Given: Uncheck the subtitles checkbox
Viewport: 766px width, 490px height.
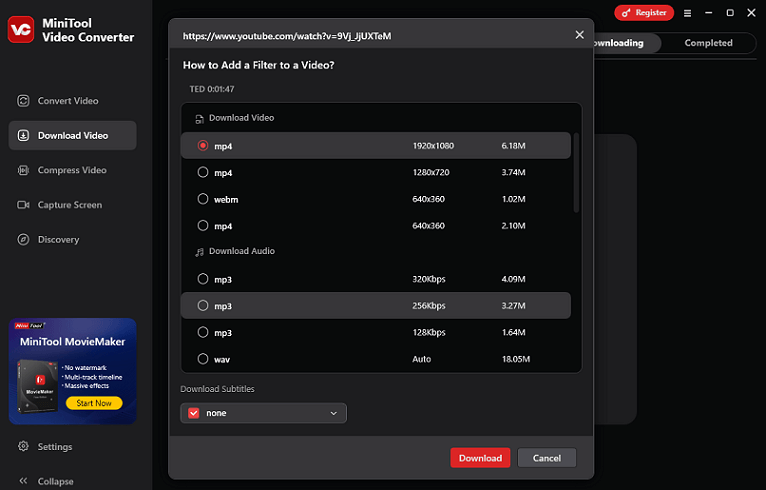Looking at the screenshot, I should click(194, 413).
